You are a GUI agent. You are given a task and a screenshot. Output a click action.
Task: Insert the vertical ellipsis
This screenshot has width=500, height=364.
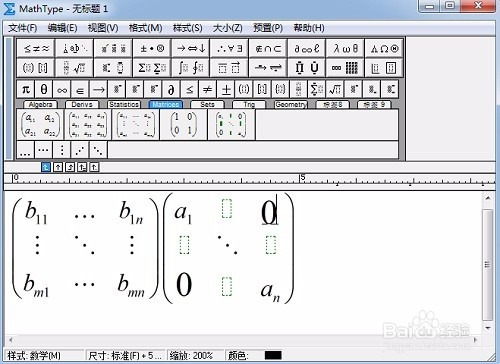click(62, 150)
